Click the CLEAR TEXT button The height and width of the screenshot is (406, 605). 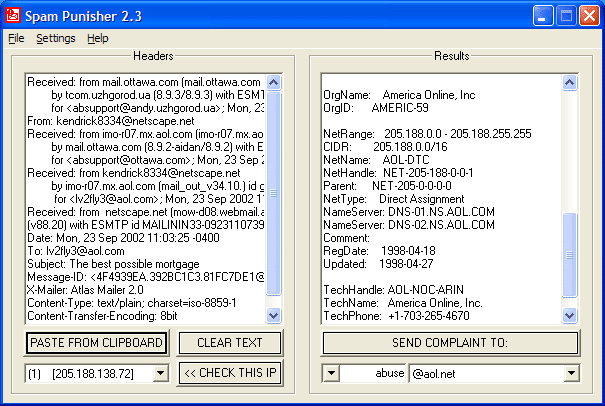click(230, 343)
